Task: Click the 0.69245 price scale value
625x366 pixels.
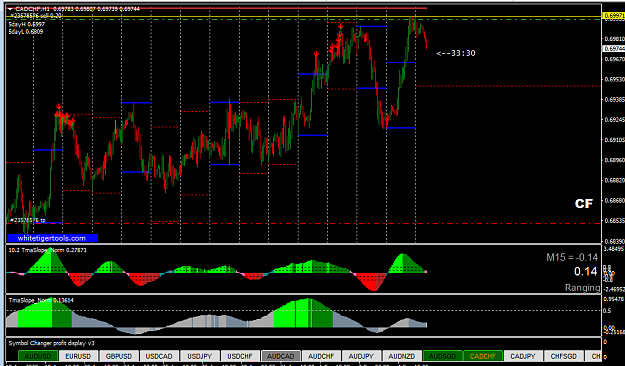Action: click(615, 120)
